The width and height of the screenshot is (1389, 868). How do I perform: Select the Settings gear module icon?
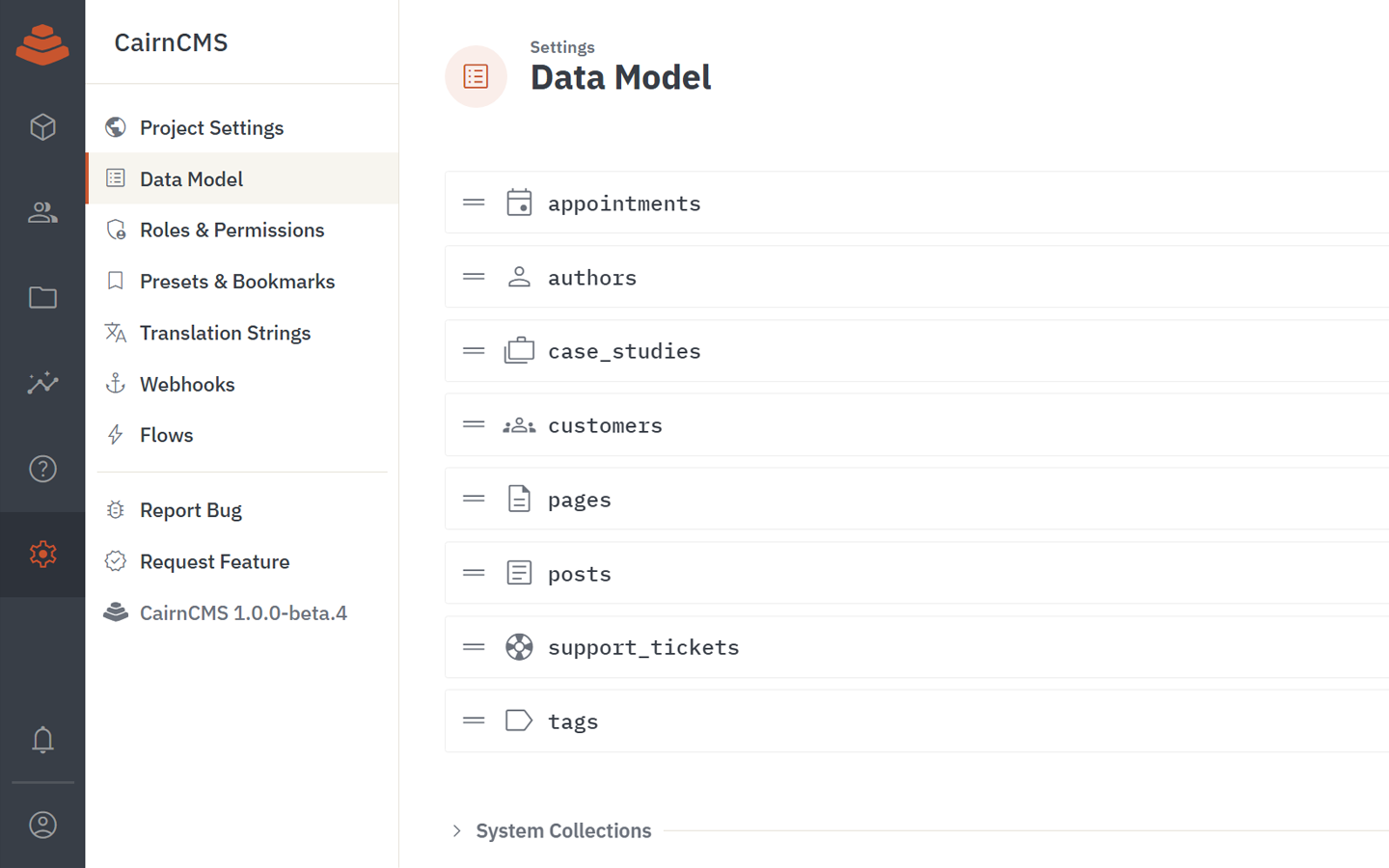42,554
